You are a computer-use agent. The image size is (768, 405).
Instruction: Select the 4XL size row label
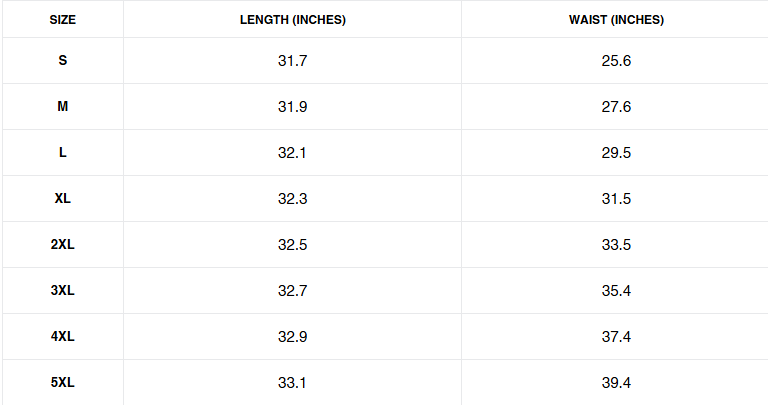pos(62,337)
